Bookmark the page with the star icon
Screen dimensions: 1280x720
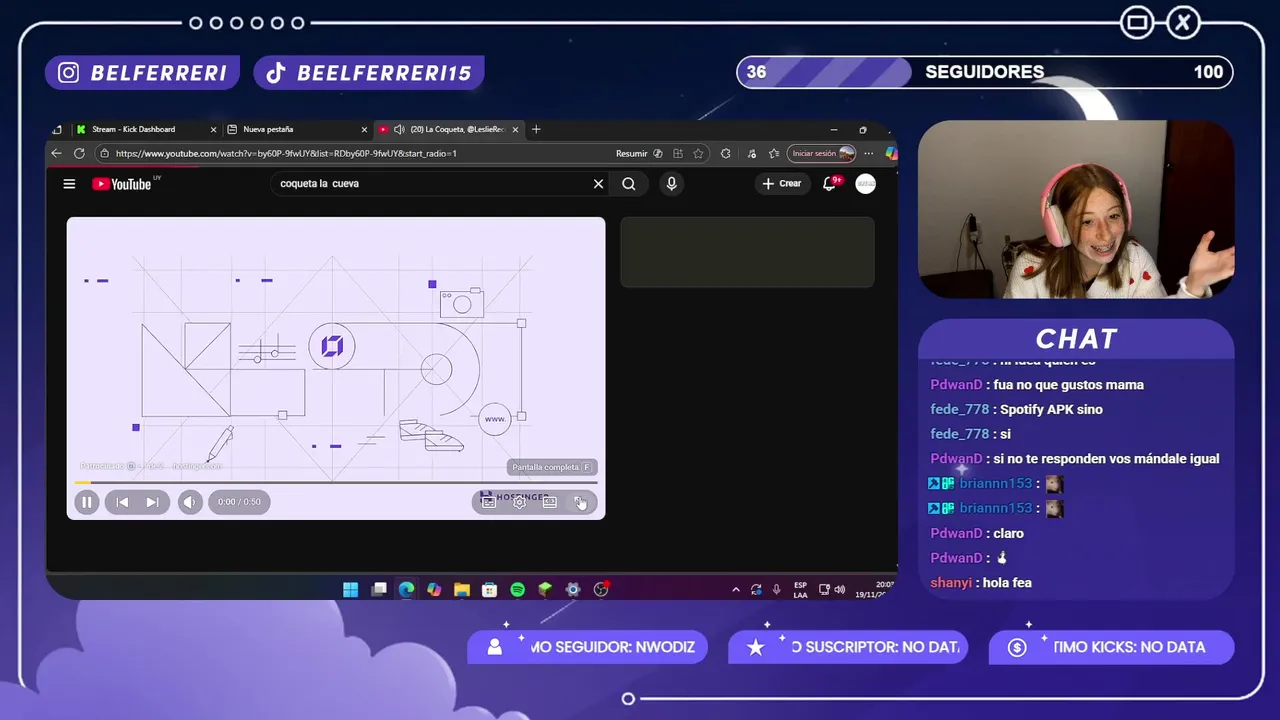click(x=698, y=153)
